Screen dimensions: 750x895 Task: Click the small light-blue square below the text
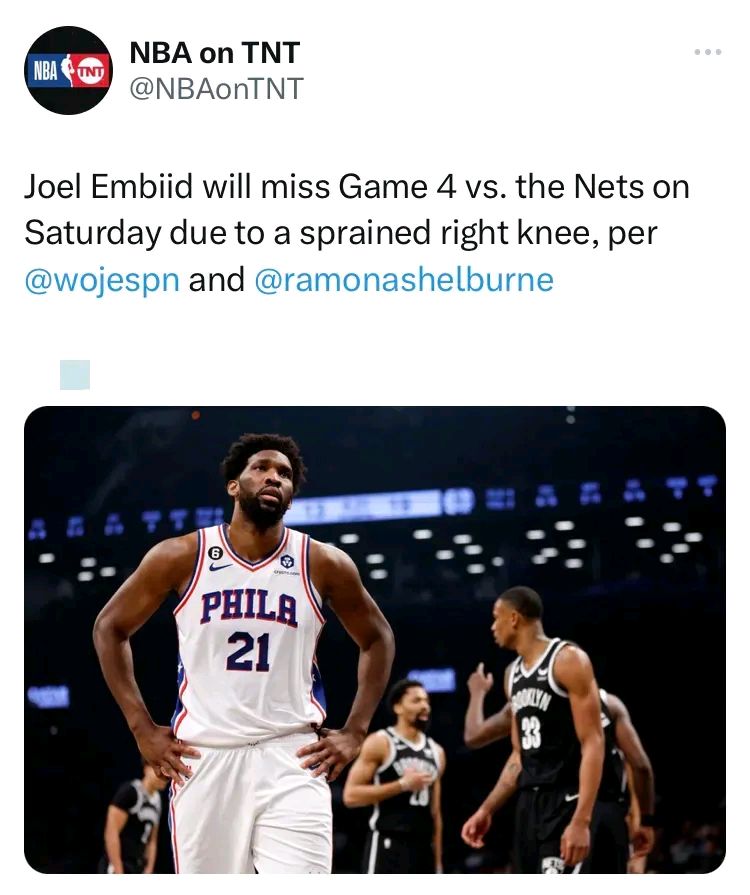tap(75, 374)
